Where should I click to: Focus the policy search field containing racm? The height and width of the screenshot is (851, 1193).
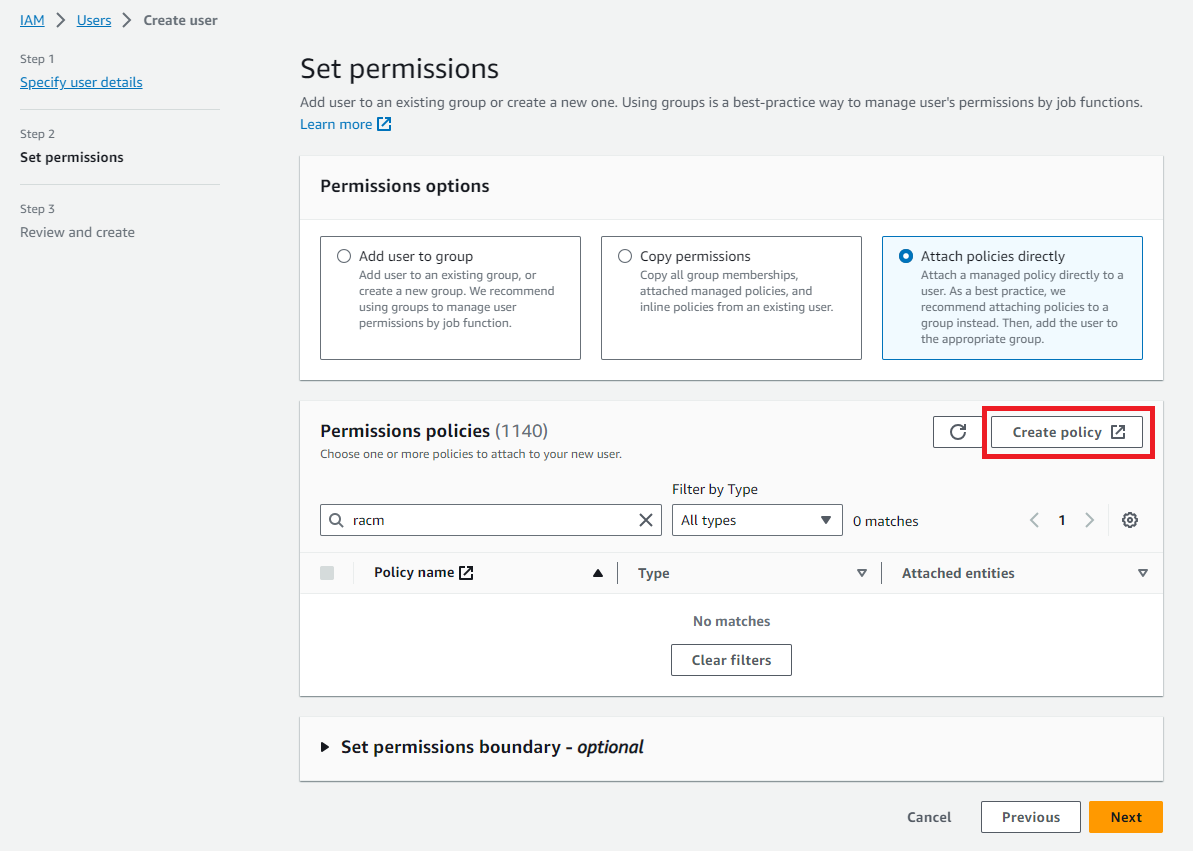tap(491, 520)
